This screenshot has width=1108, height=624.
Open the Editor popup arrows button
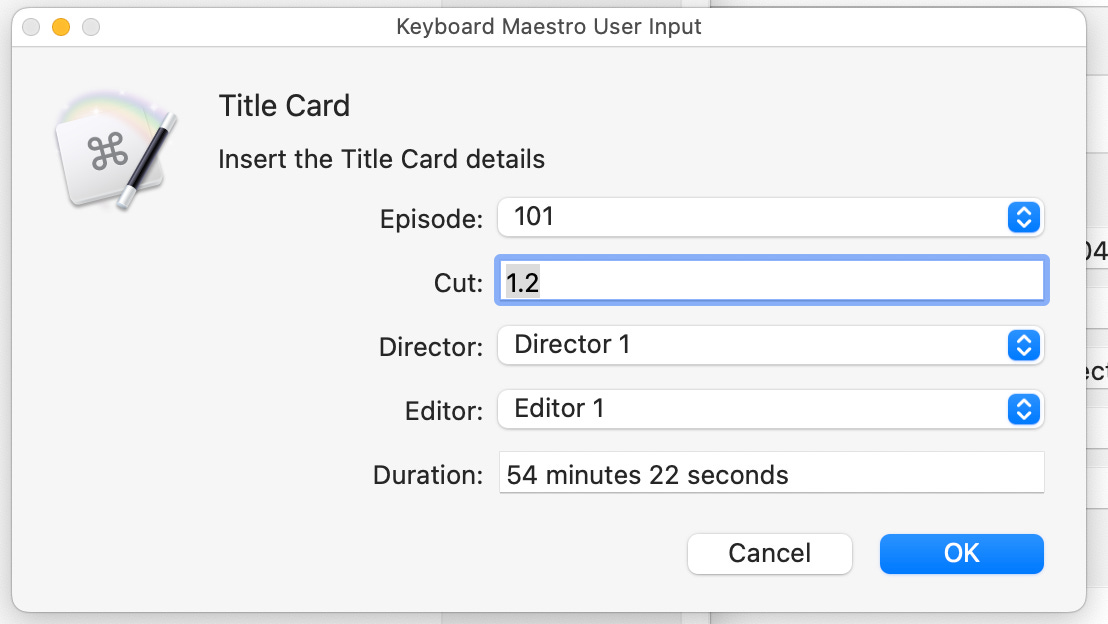[1023, 409]
